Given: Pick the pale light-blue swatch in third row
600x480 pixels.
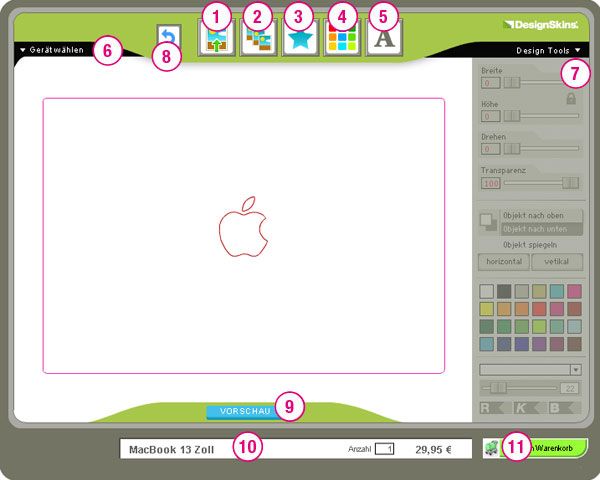Looking at the screenshot, I should (x=574, y=327).
